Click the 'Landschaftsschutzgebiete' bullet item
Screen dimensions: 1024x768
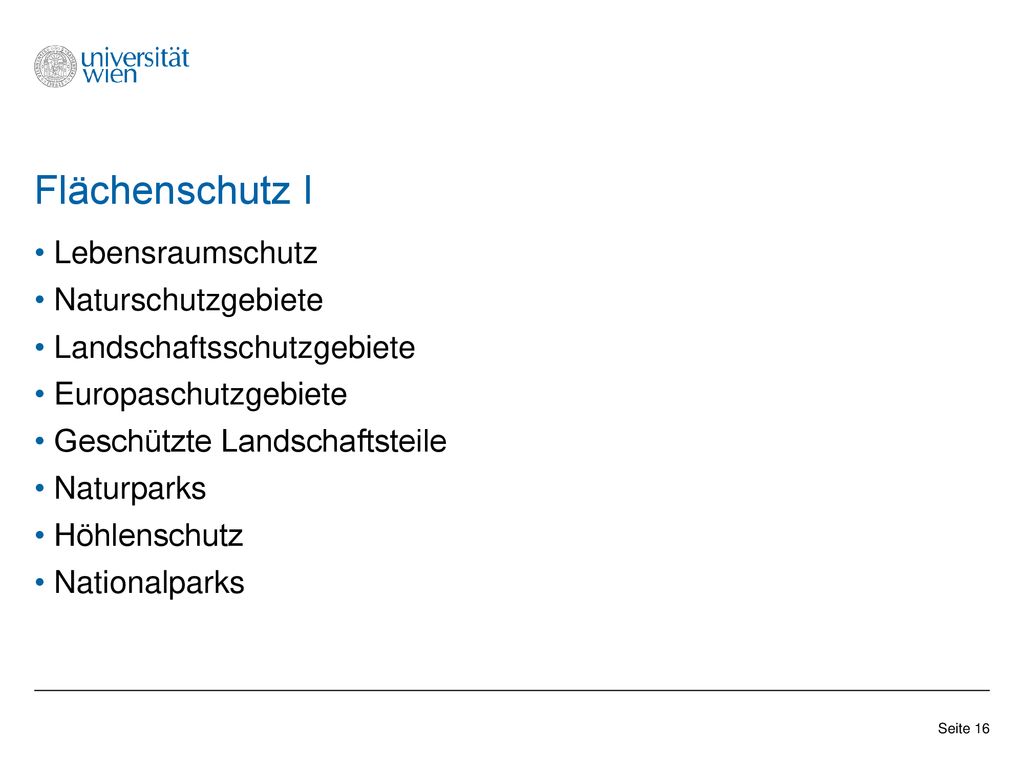pyautogui.click(x=234, y=347)
